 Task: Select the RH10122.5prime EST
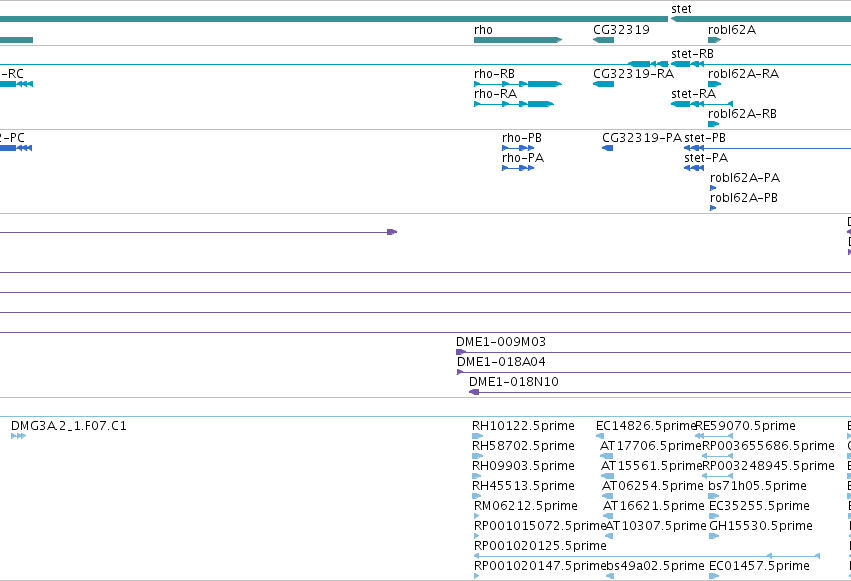[478, 436]
